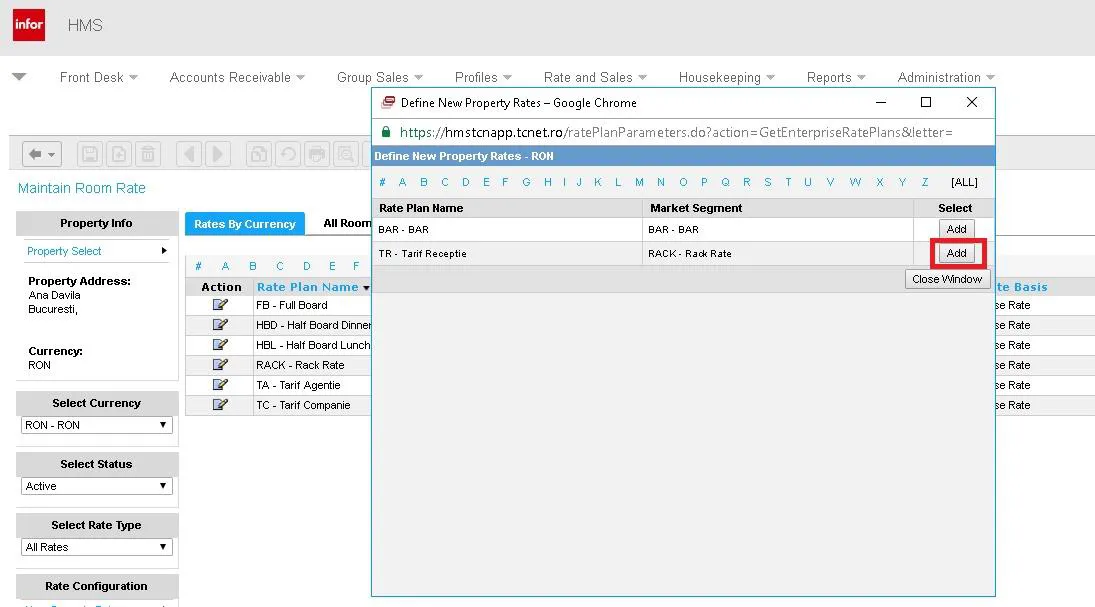Open the Select Currency dropdown
1095x607 pixels.
[x=96, y=425]
